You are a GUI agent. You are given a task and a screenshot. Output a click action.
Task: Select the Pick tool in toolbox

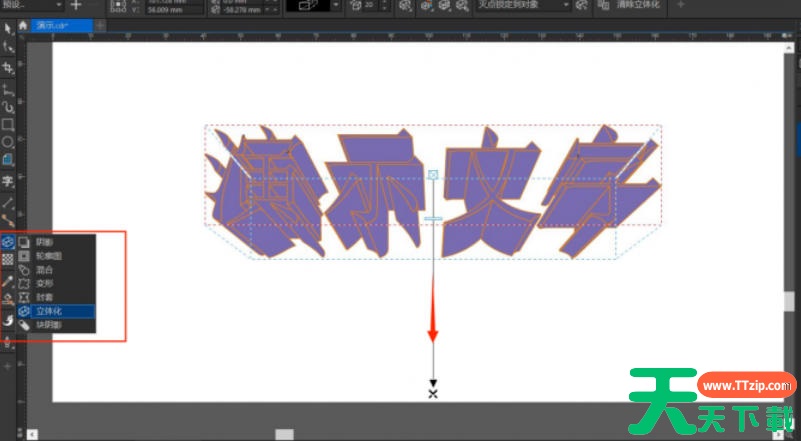pos(8,29)
